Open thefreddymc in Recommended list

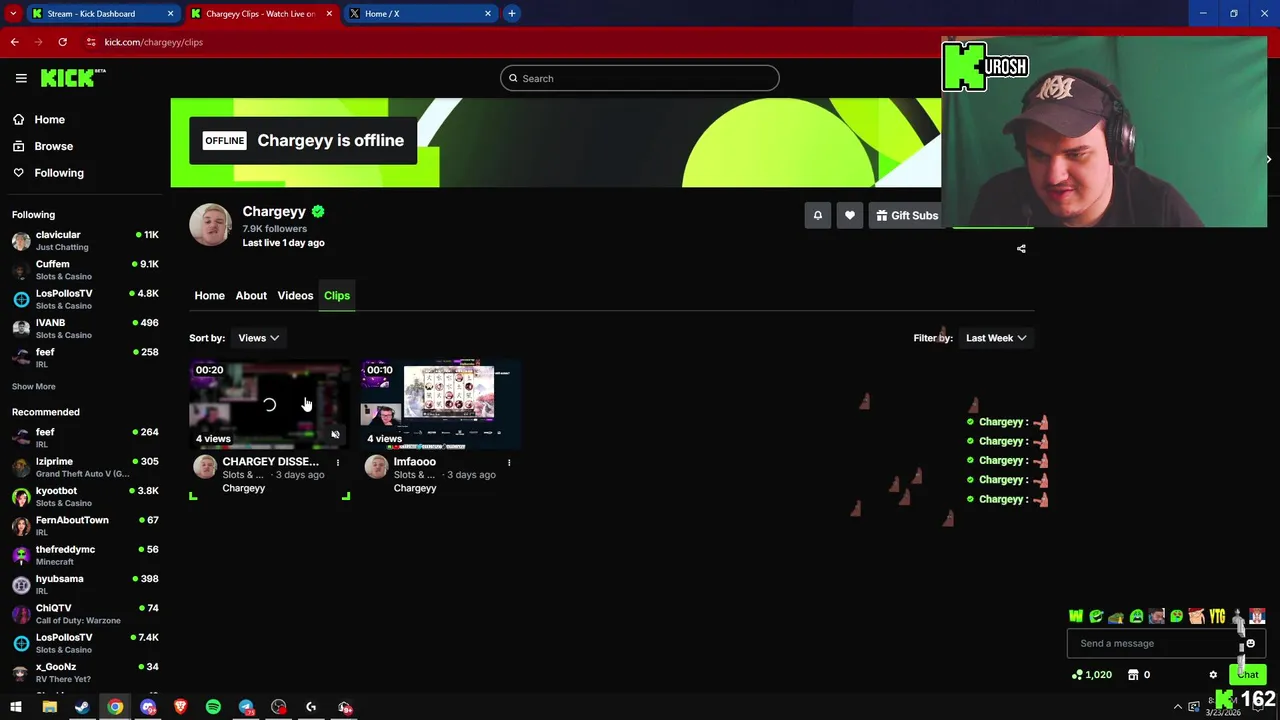coord(85,555)
